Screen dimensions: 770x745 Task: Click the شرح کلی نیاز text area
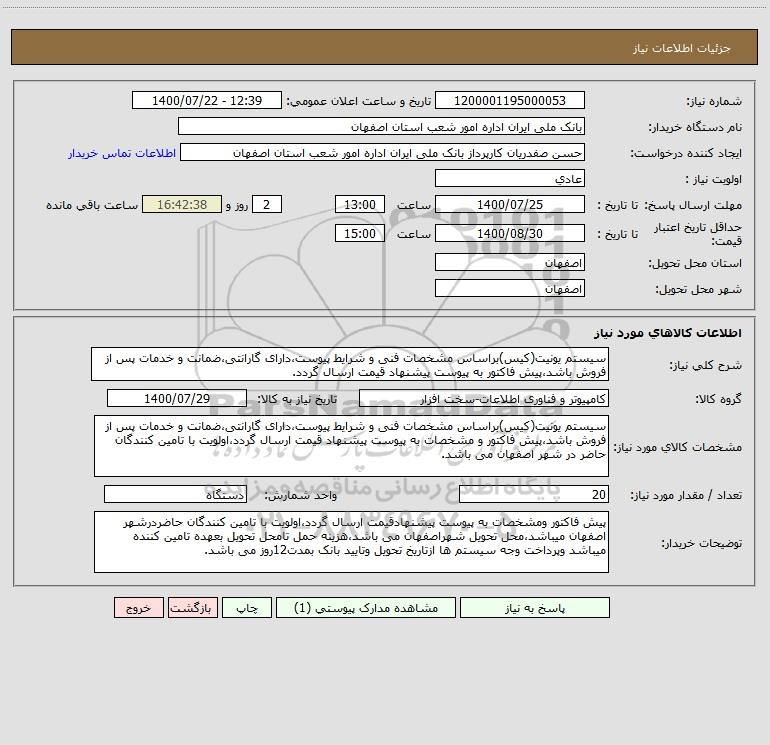click(x=350, y=364)
